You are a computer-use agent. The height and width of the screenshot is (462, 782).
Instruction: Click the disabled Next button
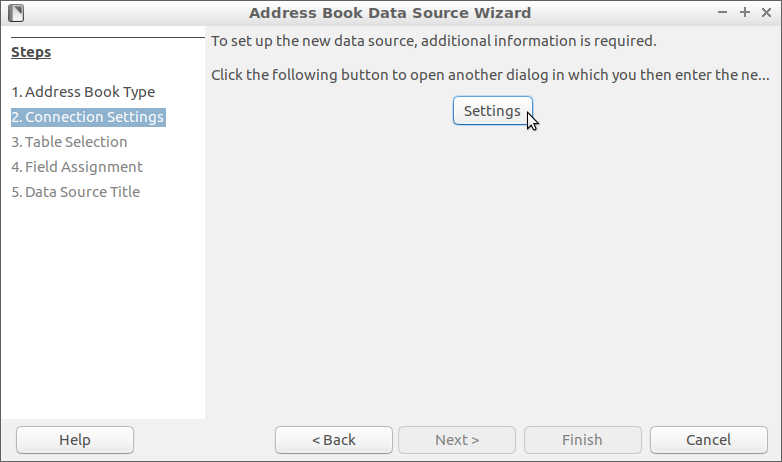pos(457,440)
